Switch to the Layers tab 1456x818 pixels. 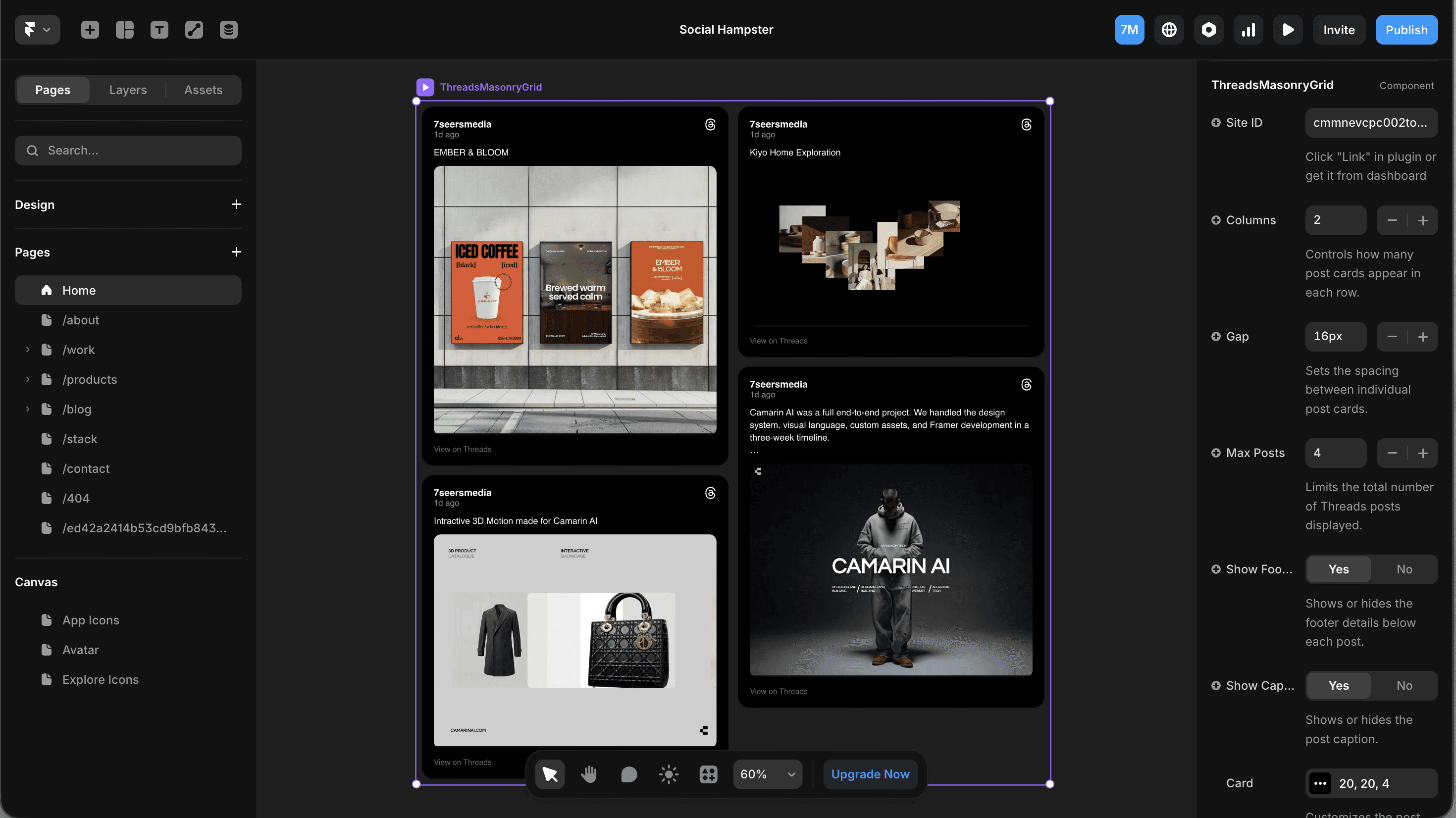tap(128, 90)
